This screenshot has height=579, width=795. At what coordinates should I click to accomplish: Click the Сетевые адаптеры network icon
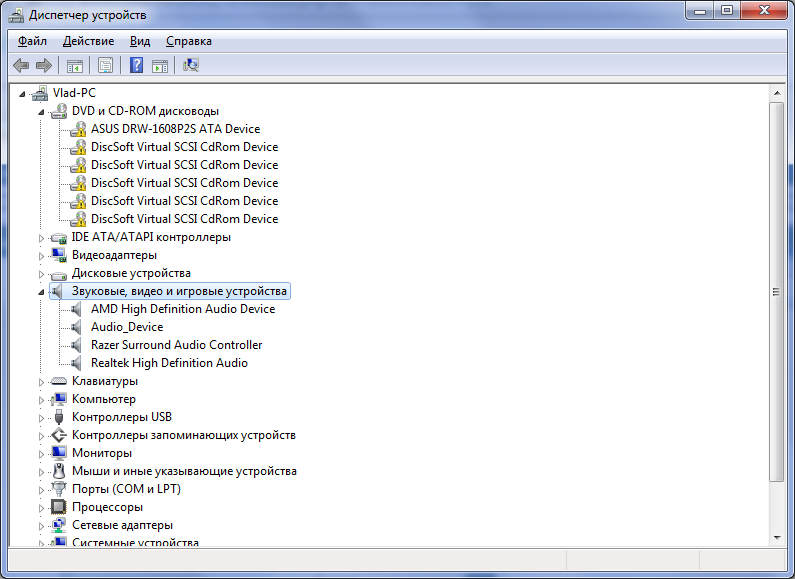[x=59, y=525]
